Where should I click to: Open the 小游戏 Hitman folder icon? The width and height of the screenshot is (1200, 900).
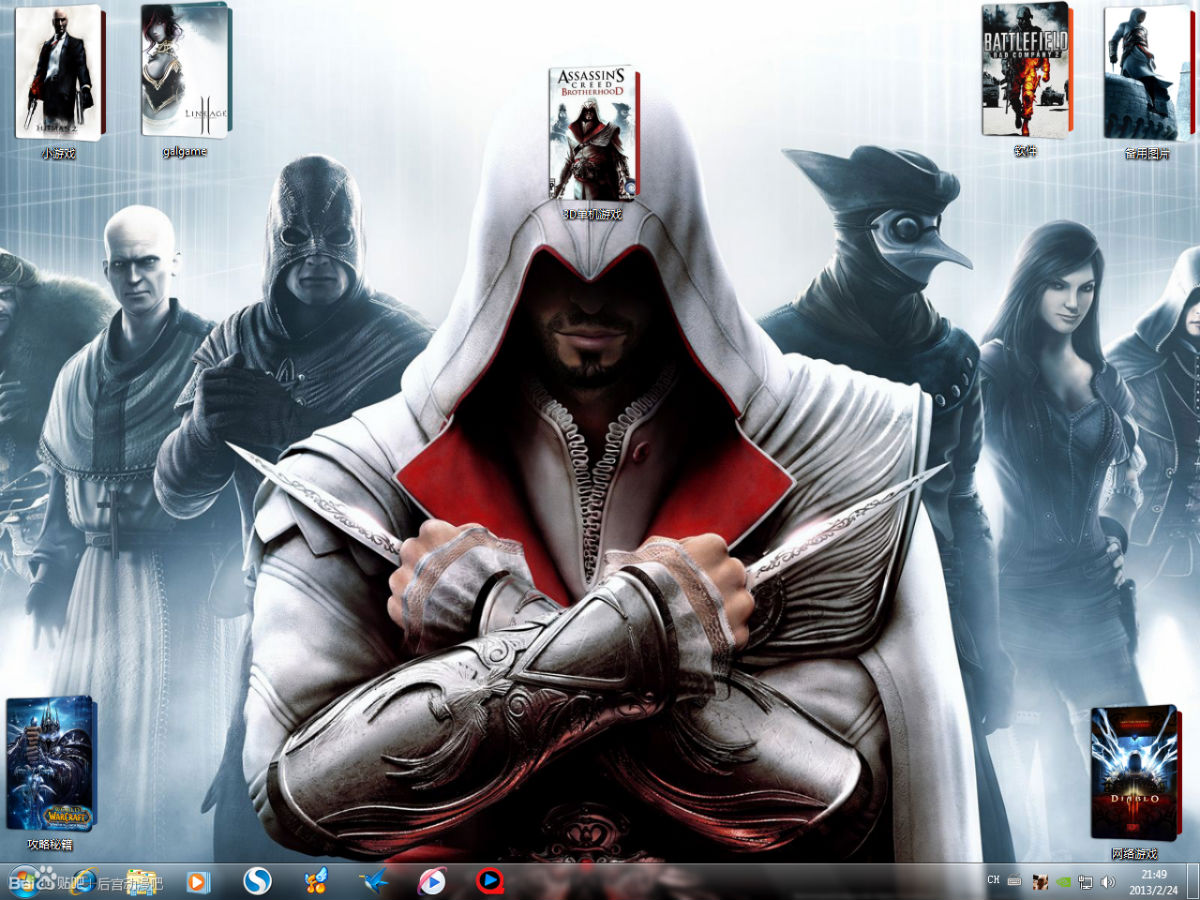click(60, 82)
